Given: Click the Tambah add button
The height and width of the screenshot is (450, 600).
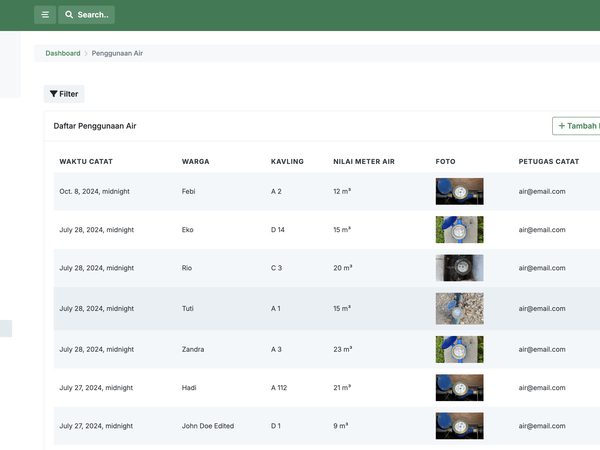Looking at the screenshot, I should (x=576, y=126).
